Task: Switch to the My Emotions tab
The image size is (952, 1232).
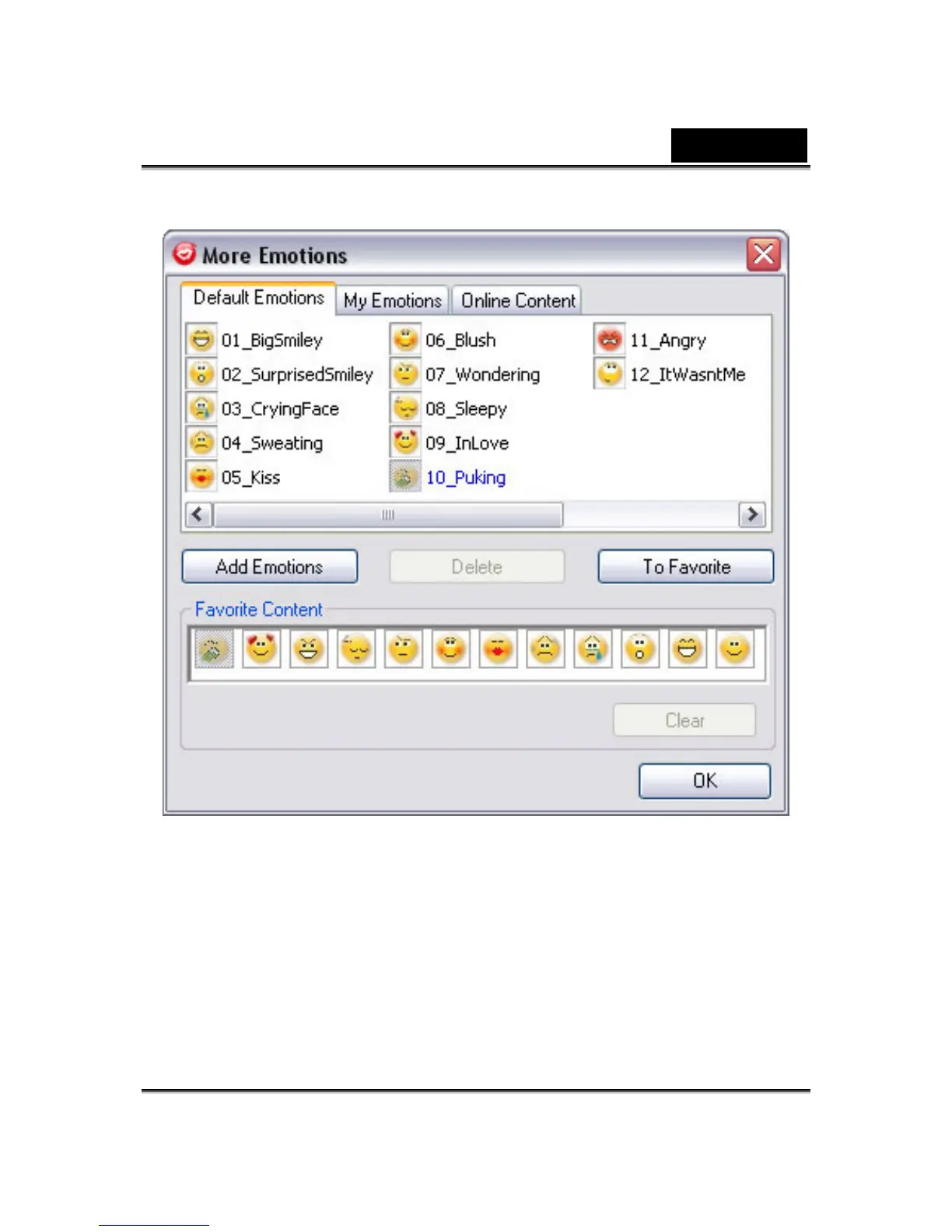Action: 393,300
